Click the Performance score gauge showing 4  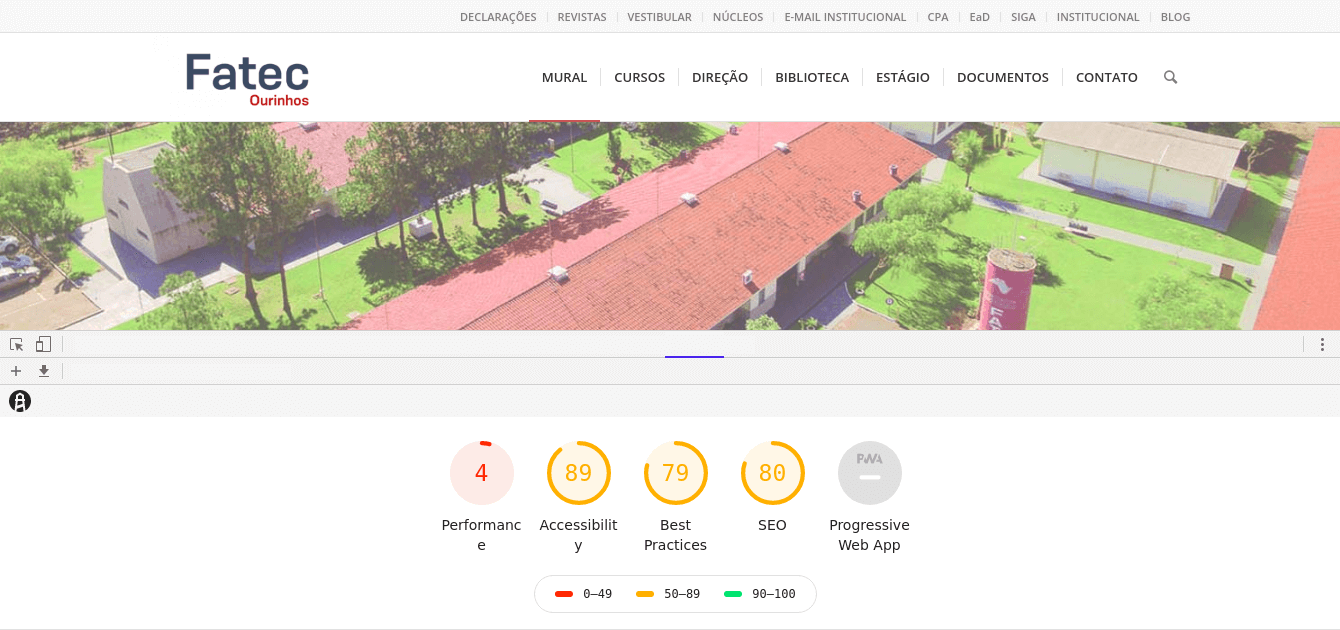click(481, 473)
